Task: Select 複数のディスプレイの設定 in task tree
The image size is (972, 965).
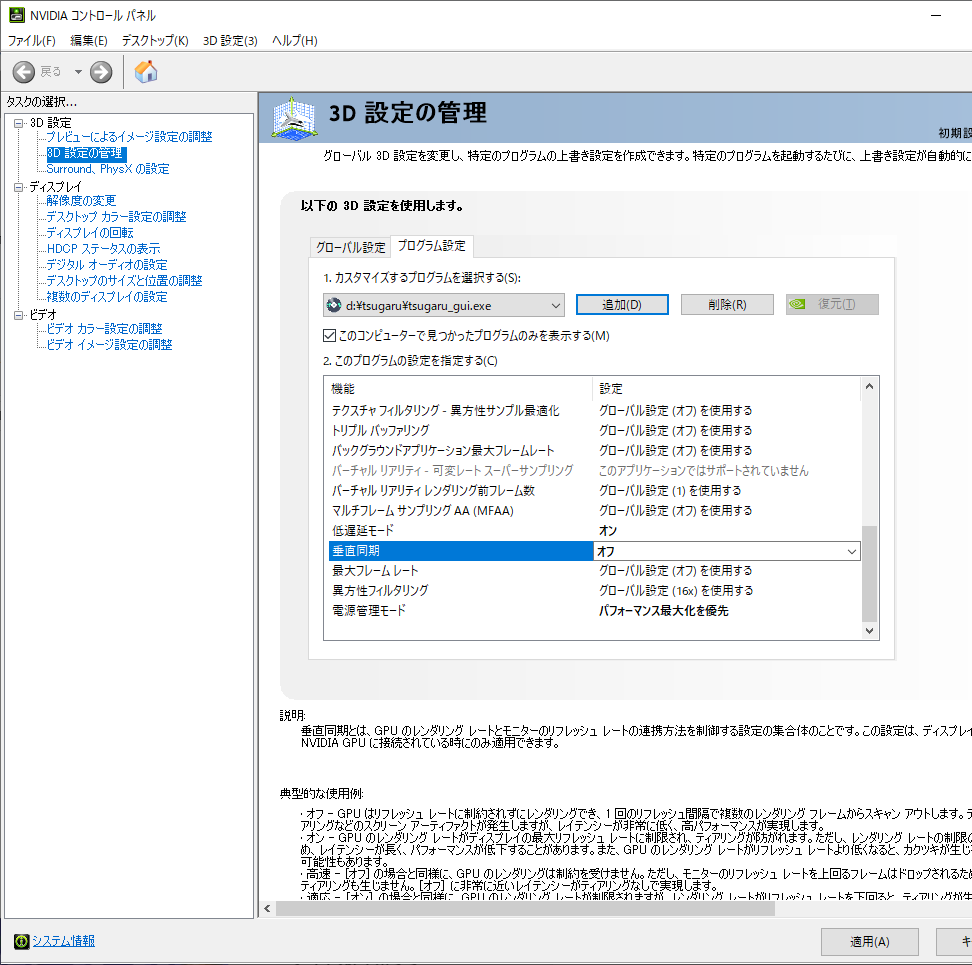Action: coord(107,297)
